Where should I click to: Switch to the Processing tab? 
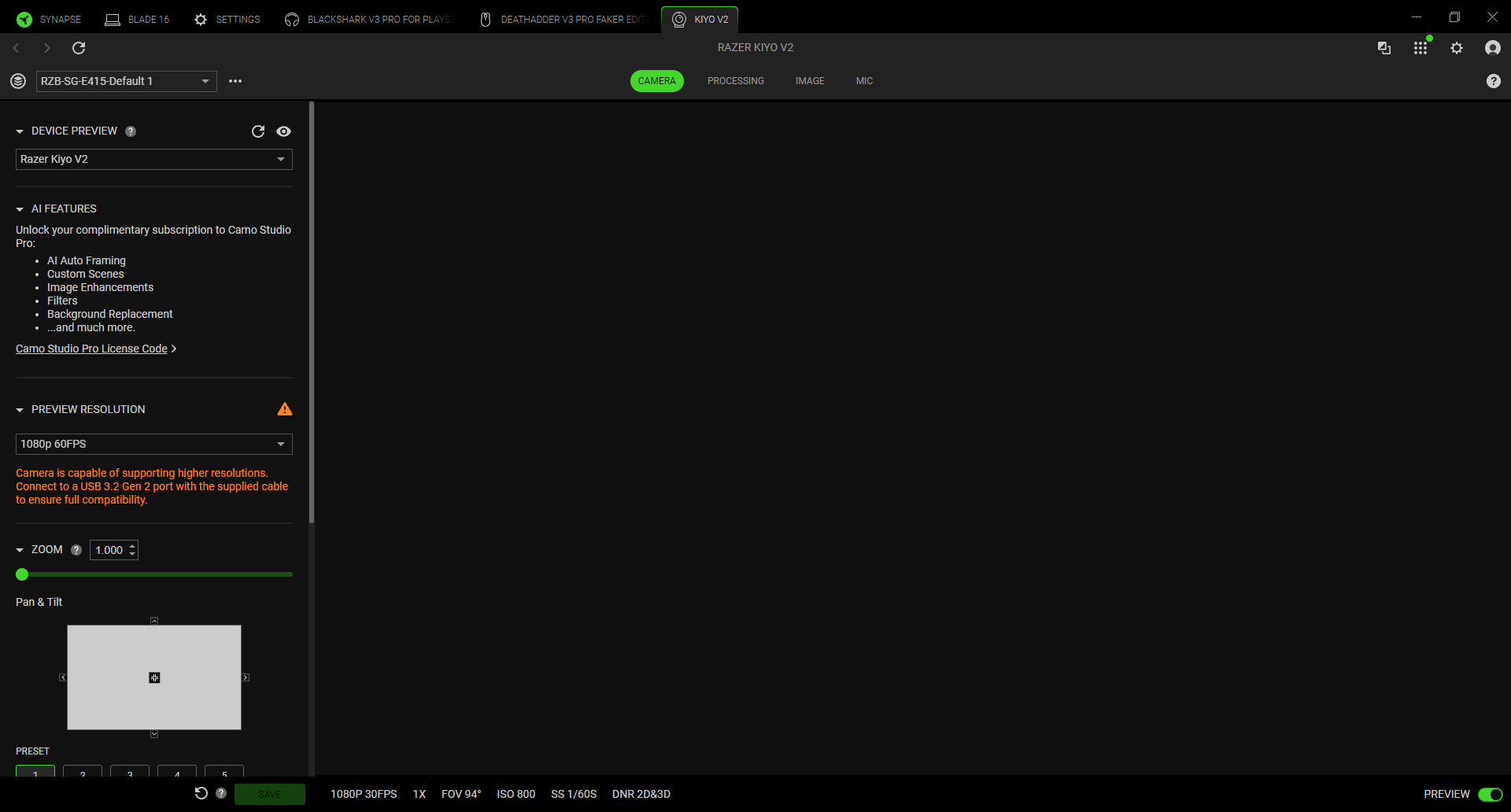[x=735, y=81]
